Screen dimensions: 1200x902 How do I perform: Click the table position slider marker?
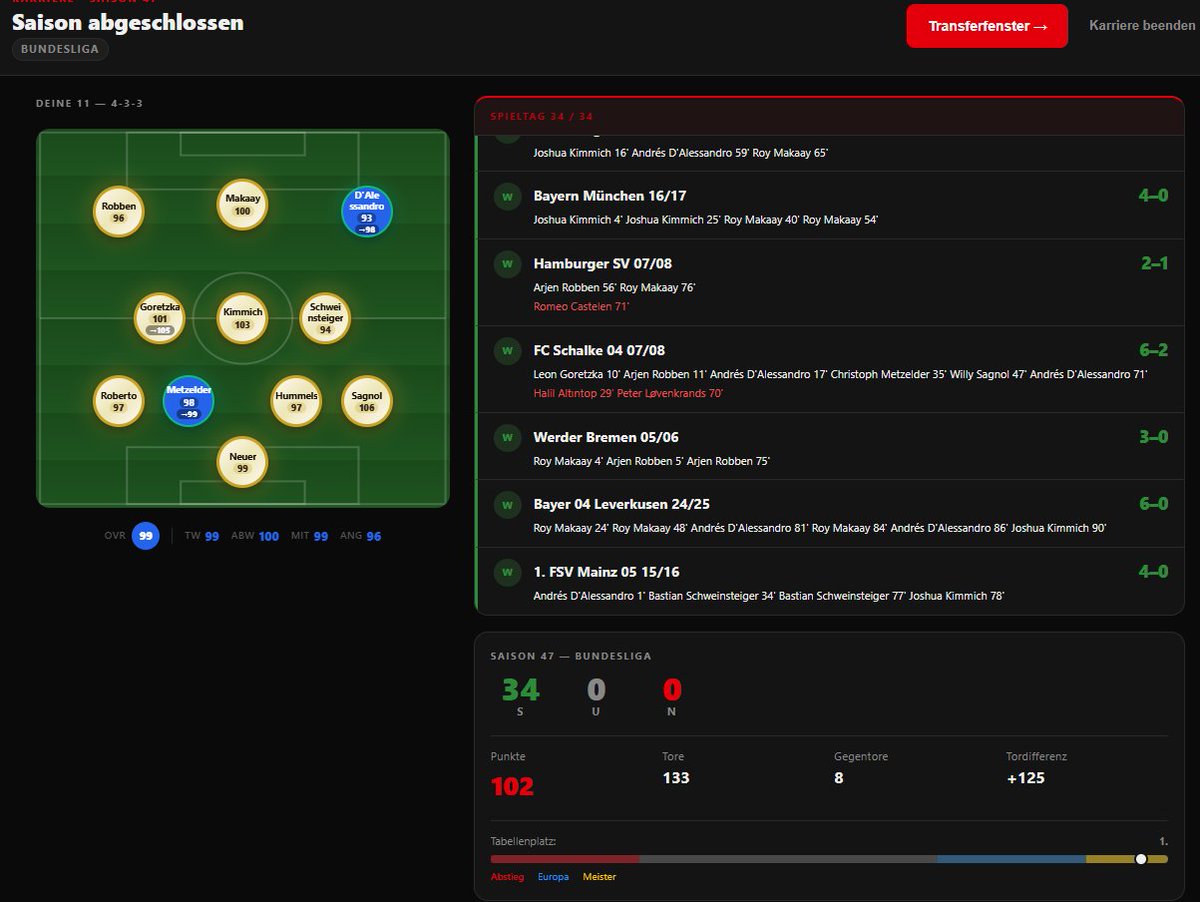(x=1141, y=859)
